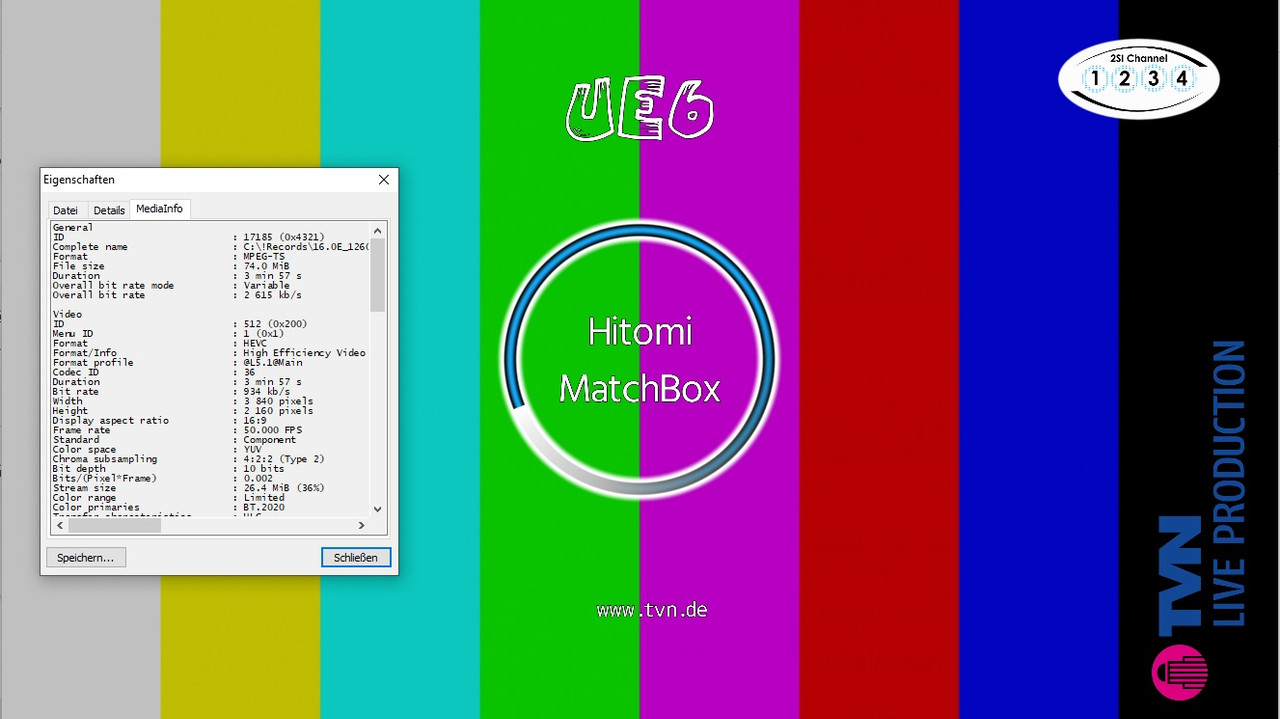Click the '10 bits' value
Image resolution: width=1280 pixels, height=719 pixels.
pos(263,469)
